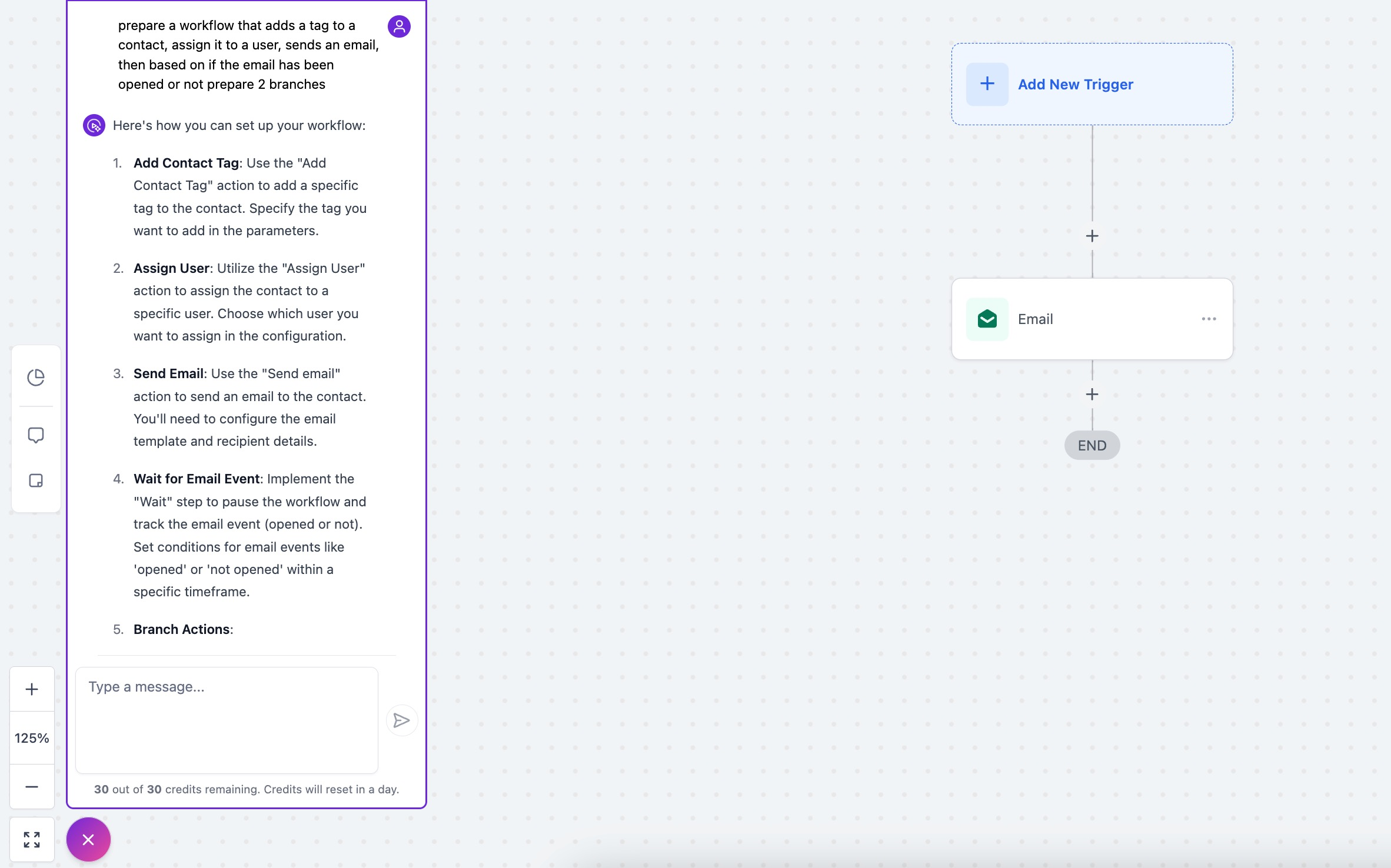Viewport: 1391px width, 868px height.
Task: Click Add New Trigger
Action: click(1075, 84)
